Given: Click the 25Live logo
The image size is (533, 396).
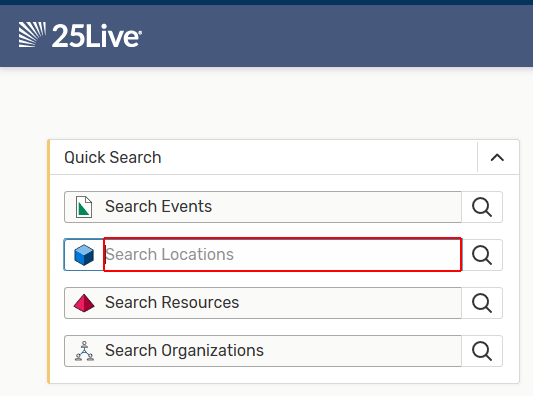Looking at the screenshot, I should point(80,35).
